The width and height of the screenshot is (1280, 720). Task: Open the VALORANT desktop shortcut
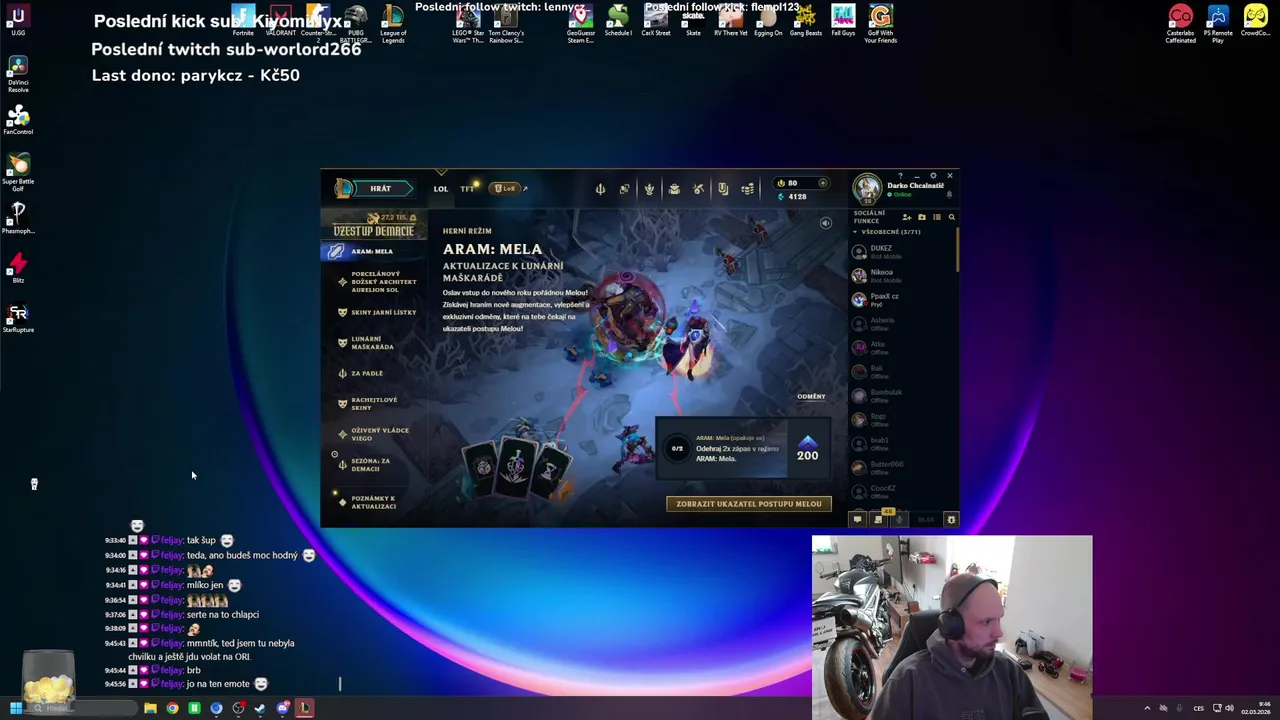point(281,21)
